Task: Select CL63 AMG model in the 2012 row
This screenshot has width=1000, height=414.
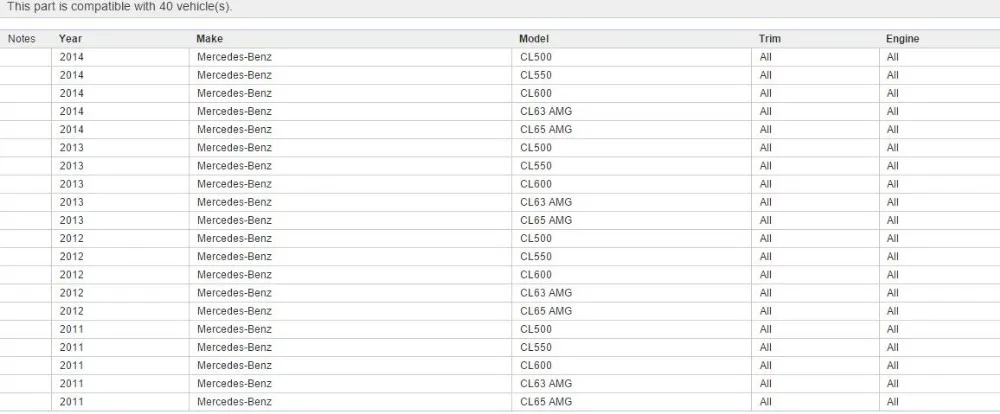Action: pyautogui.click(x=546, y=293)
